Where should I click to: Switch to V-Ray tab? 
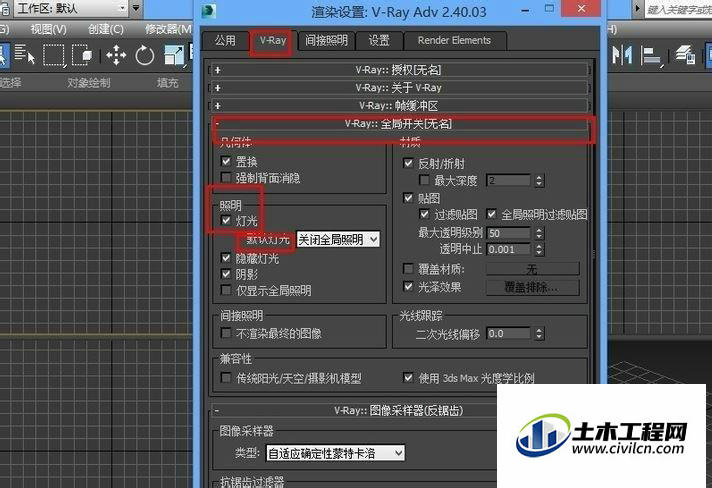273,41
